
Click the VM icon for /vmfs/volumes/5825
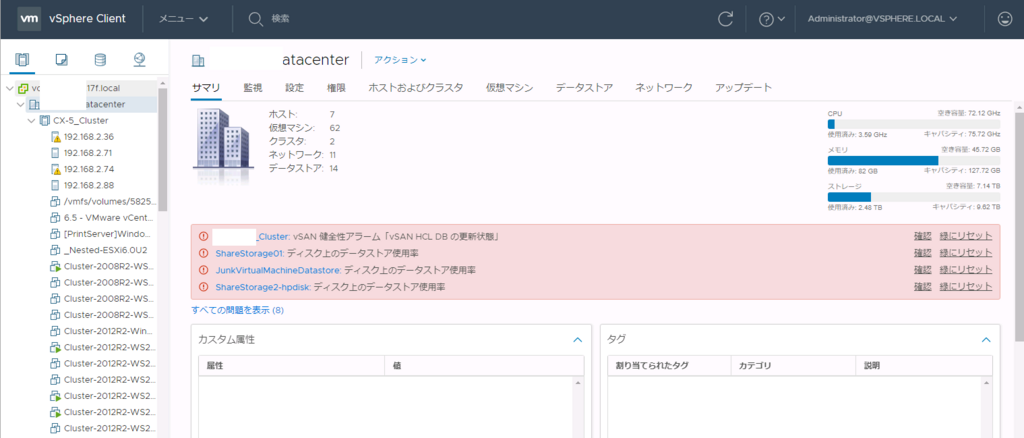56,202
